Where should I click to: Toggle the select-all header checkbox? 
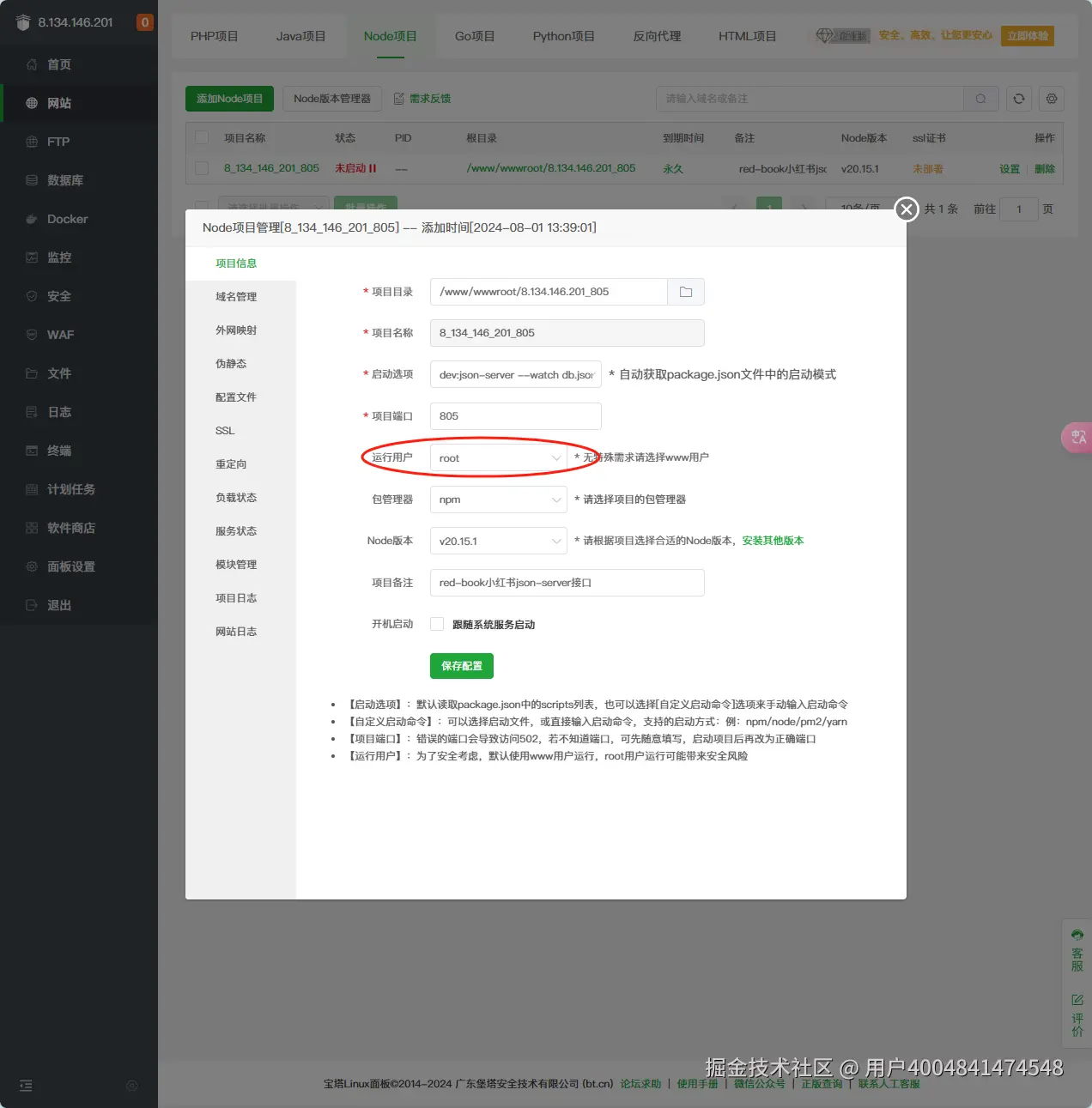pyautogui.click(x=202, y=137)
